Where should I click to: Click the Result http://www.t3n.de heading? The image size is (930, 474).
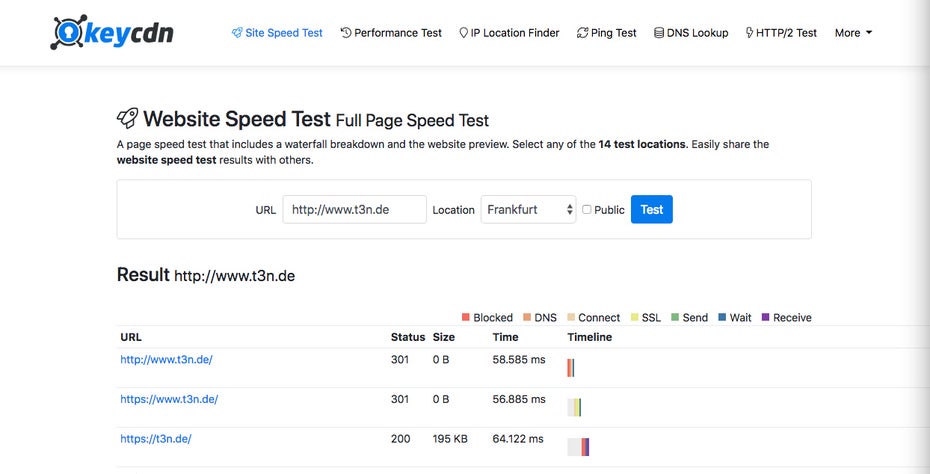pos(206,275)
